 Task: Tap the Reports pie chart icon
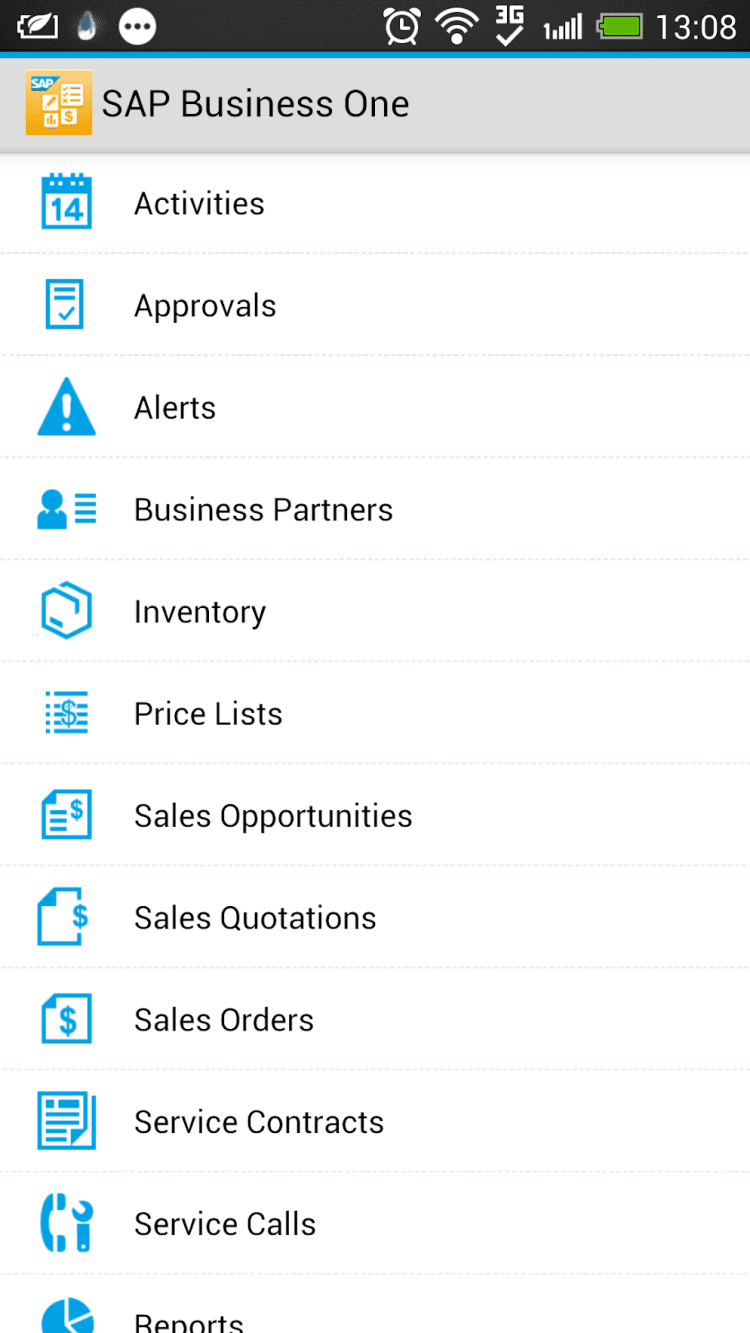tap(66, 1314)
